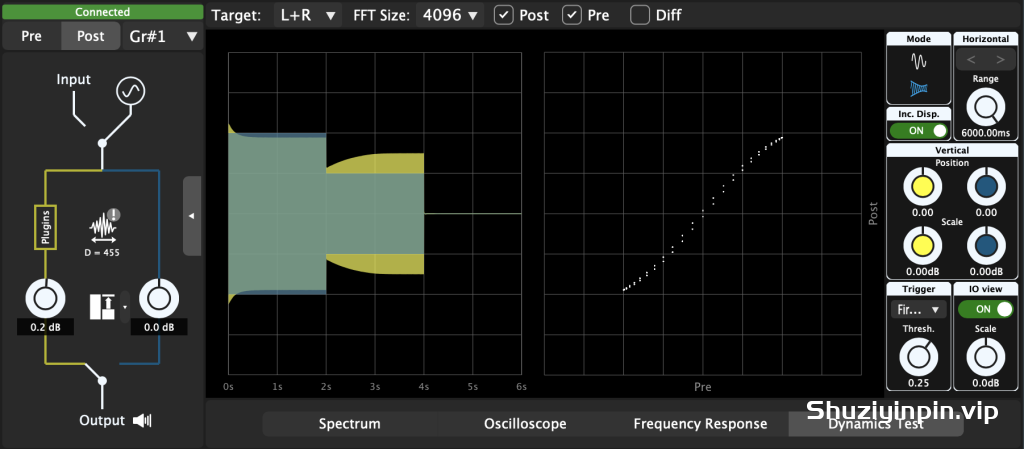Click the horizontal Range knob

(x=985, y=107)
